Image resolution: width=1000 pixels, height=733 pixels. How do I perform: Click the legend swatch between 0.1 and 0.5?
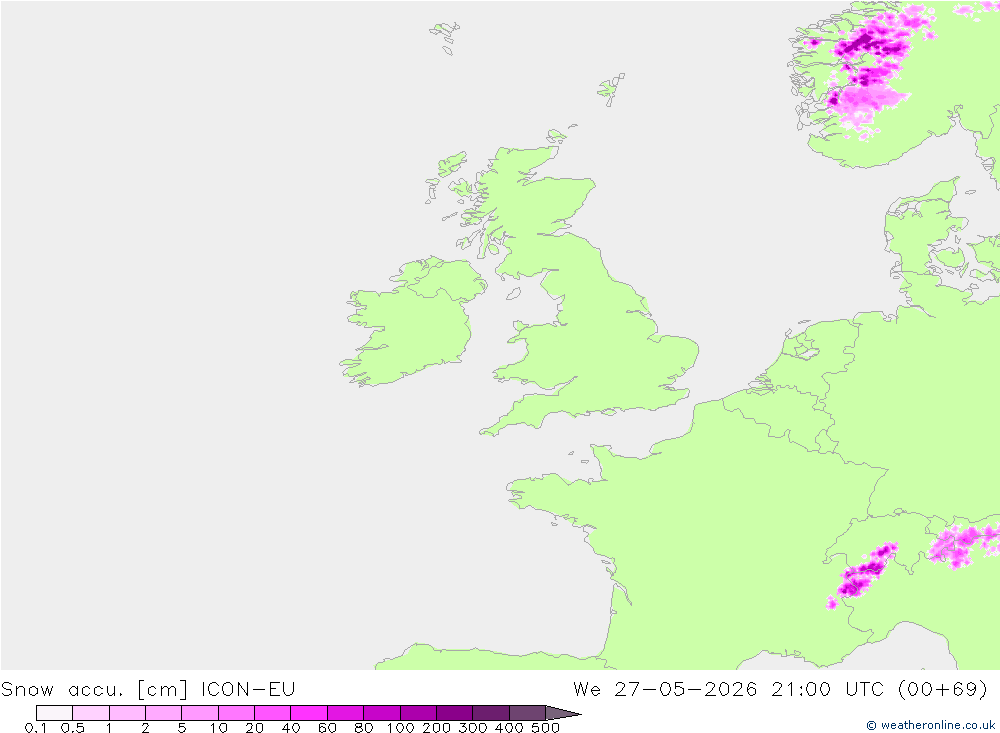tap(54, 713)
